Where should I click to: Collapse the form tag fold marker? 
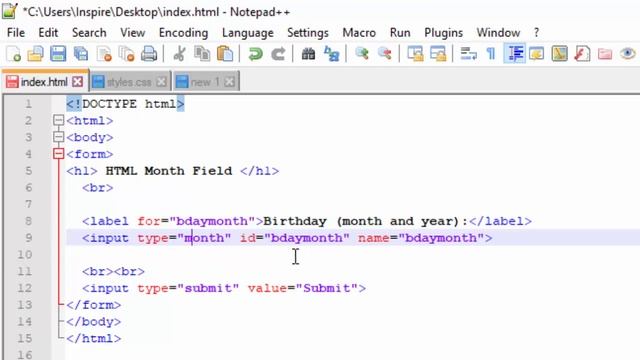click(x=59, y=154)
